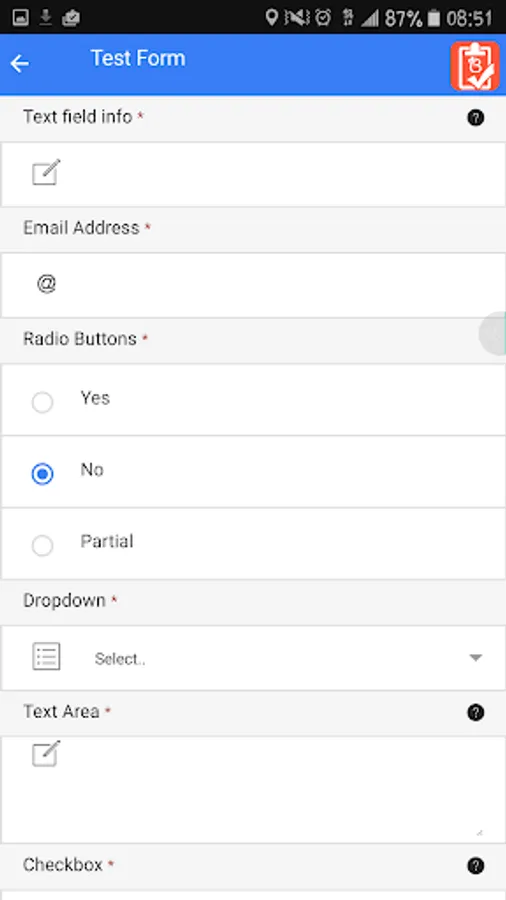Expand the Dropdown arrow
The image size is (506, 900).
point(476,658)
